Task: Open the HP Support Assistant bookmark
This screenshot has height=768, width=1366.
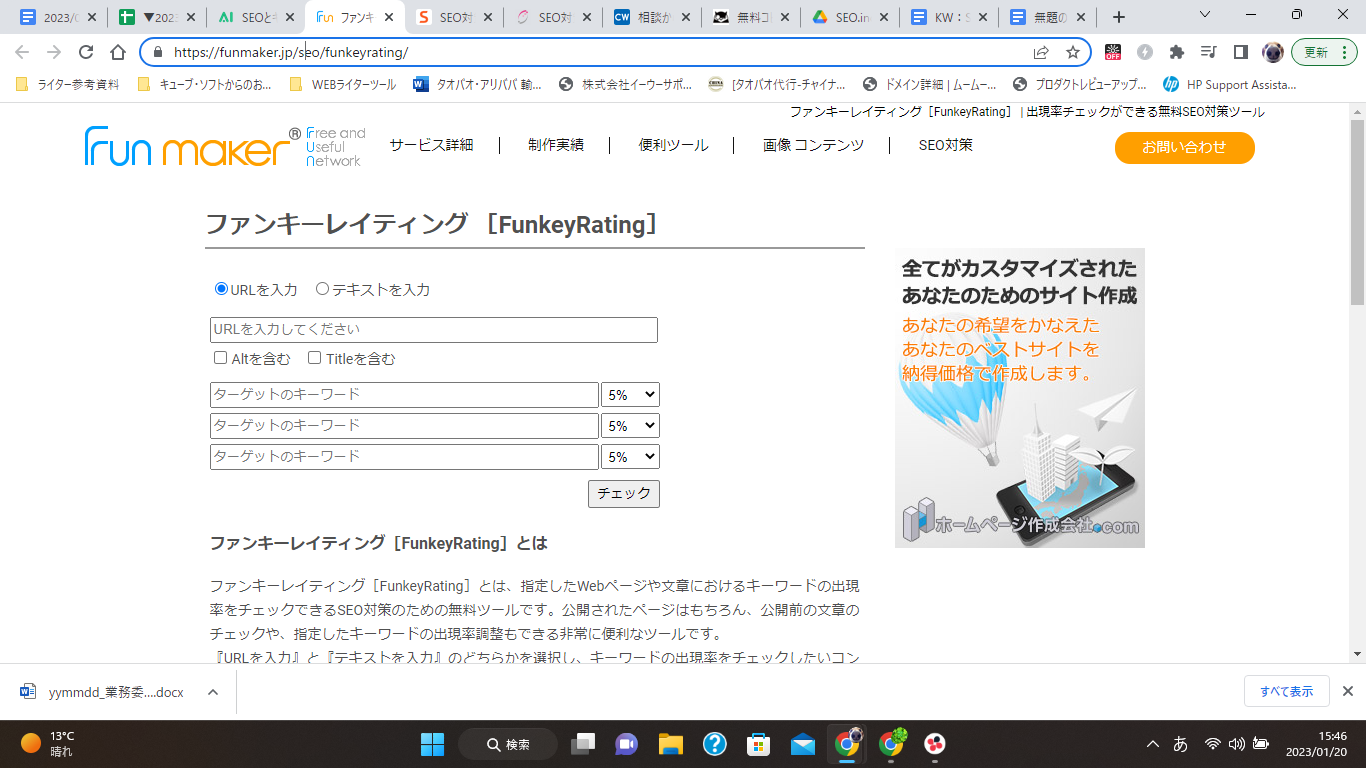Action: click(1230, 85)
